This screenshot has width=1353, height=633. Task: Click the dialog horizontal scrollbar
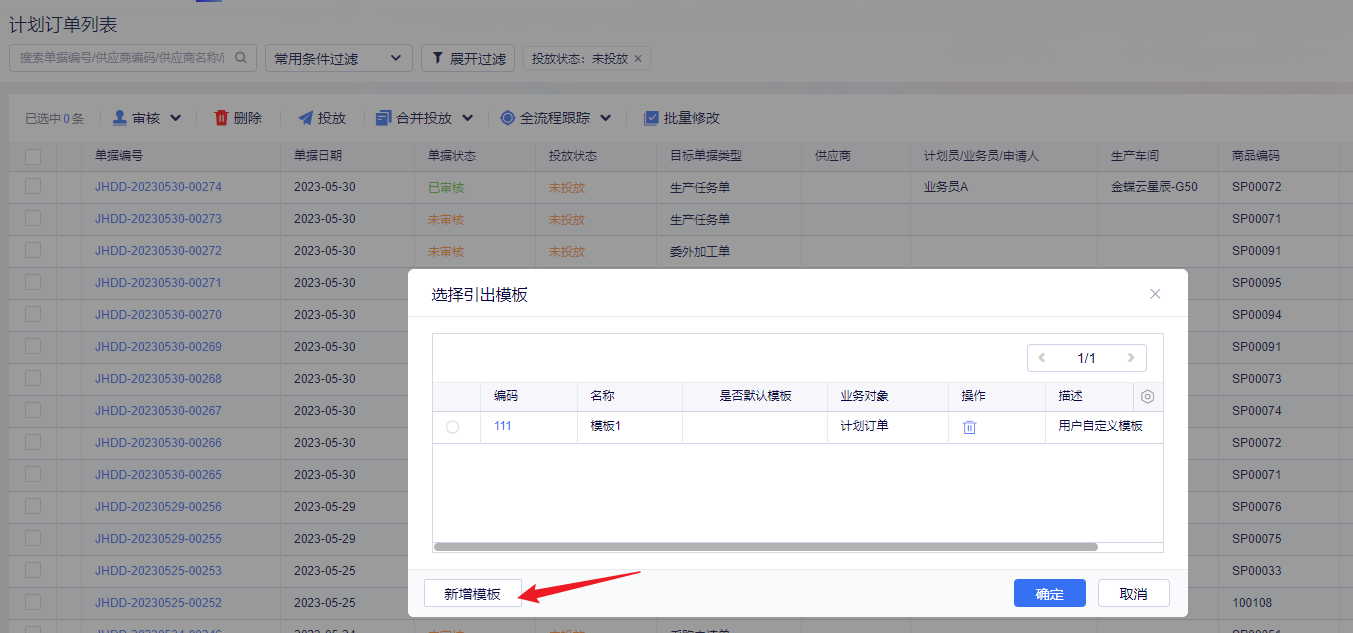(765, 547)
